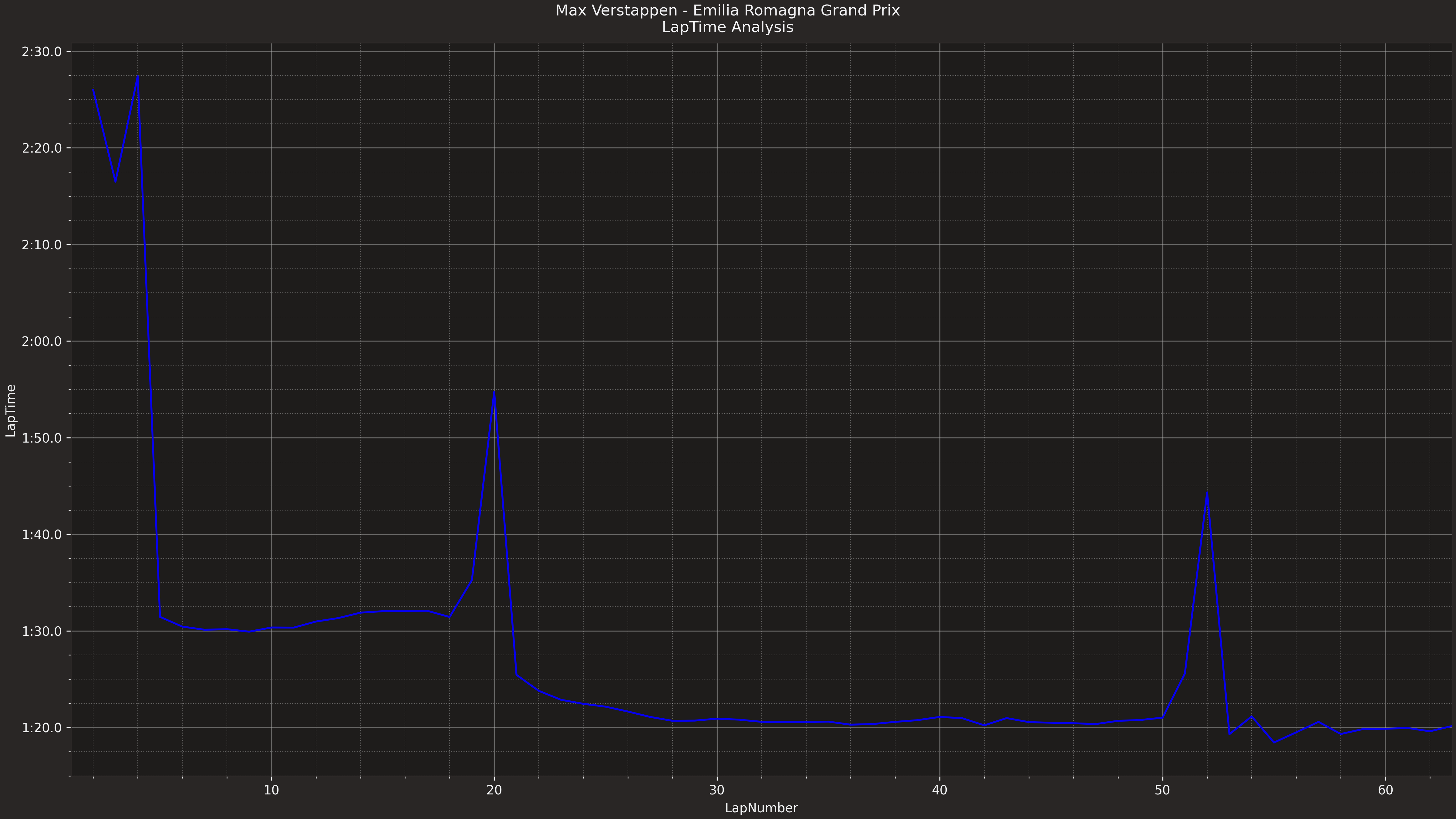Click the '2:00.0' y-axis tick label
1456x819 pixels.
pyautogui.click(x=42, y=342)
